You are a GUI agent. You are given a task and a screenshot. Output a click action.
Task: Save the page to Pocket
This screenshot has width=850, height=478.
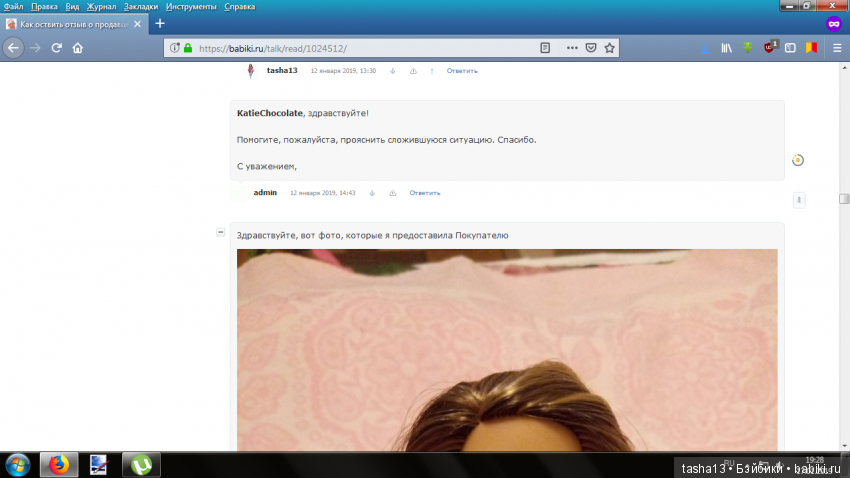click(x=591, y=47)
